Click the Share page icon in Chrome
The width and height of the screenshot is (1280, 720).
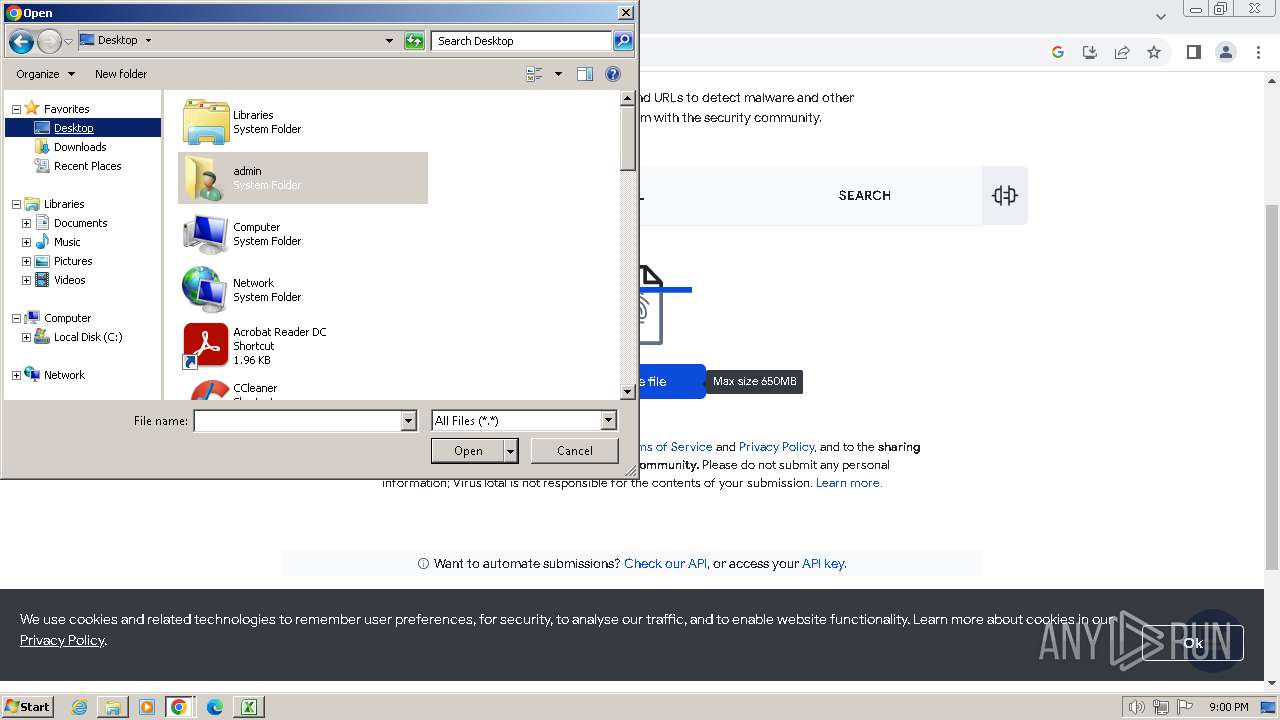[1122, 52]
